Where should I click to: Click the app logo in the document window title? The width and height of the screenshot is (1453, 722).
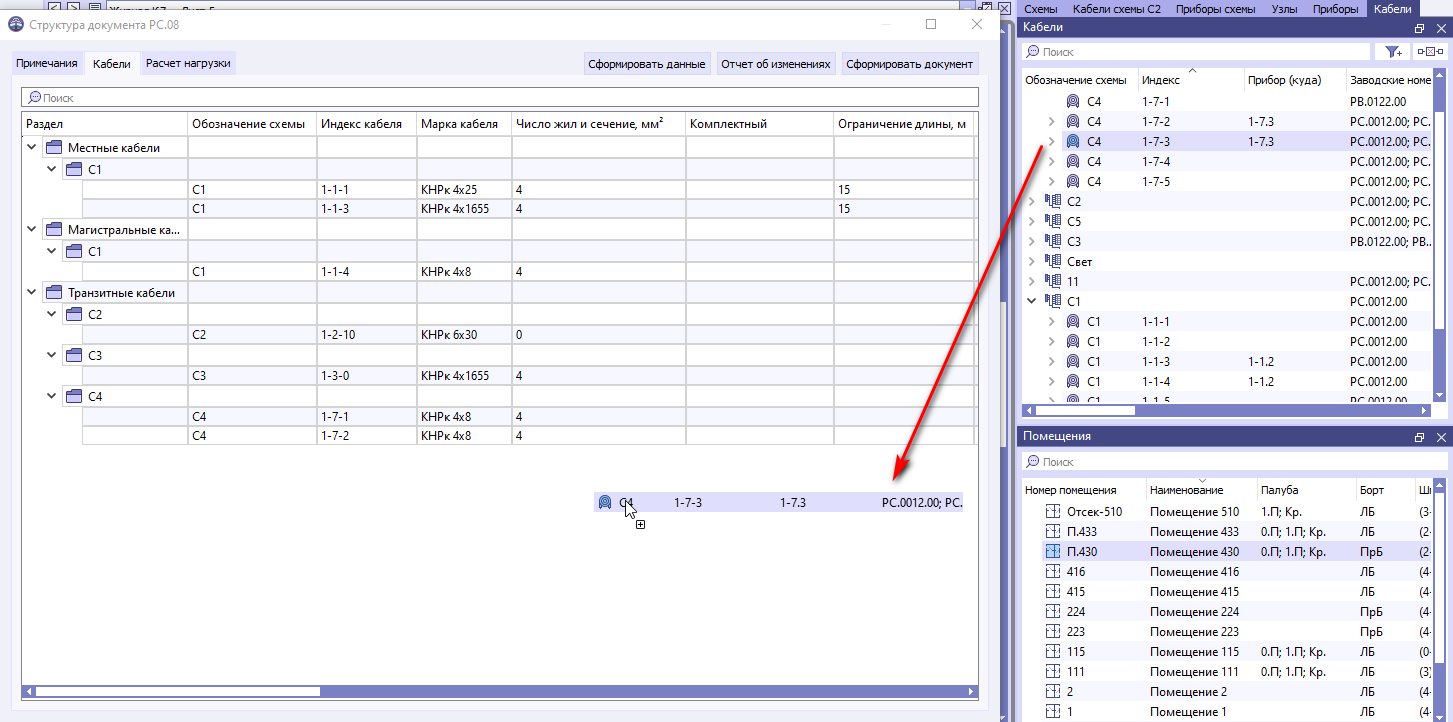pyautogui.click(x=16, y=24)
